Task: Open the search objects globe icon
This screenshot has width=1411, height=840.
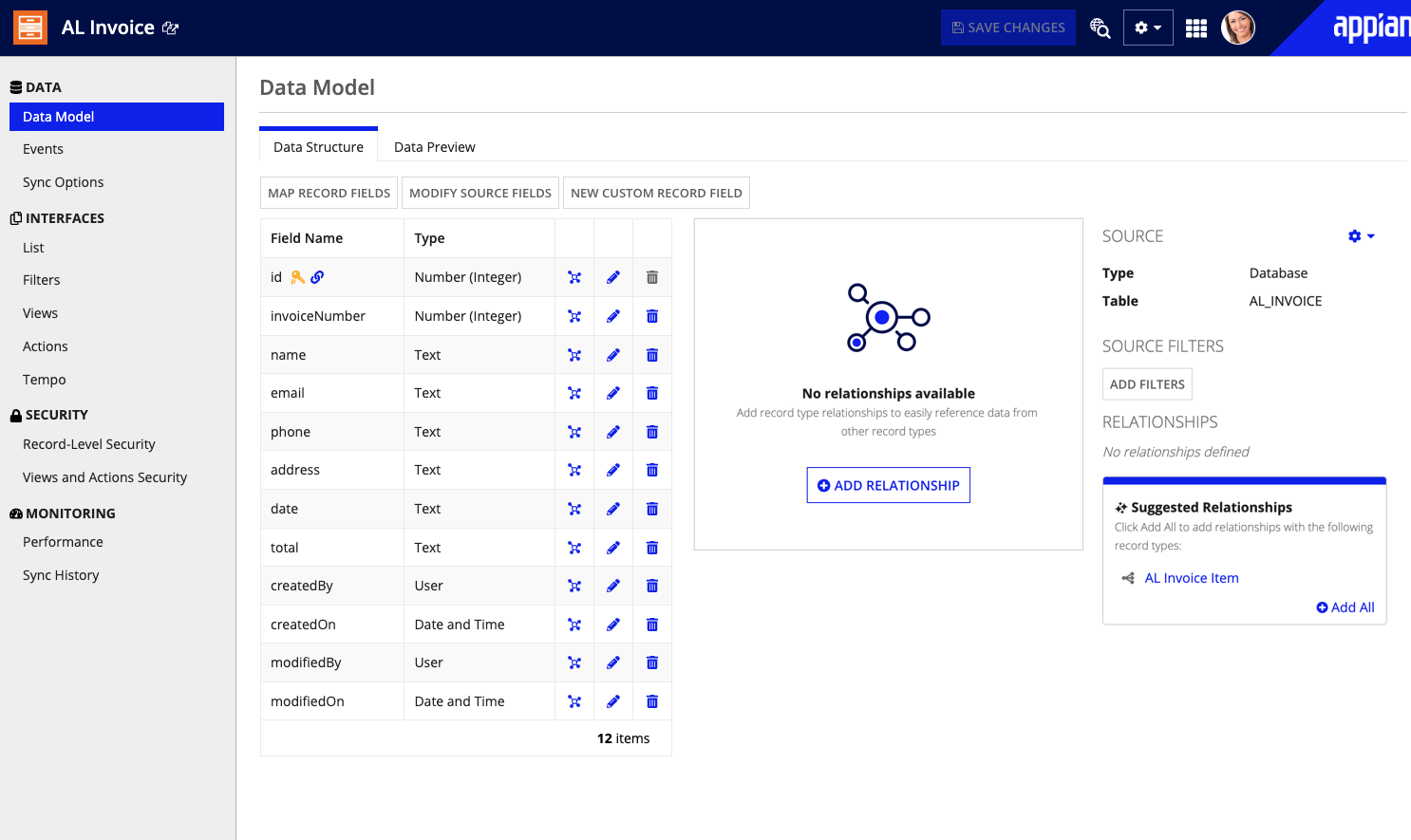Action: tap(1100, 28)
